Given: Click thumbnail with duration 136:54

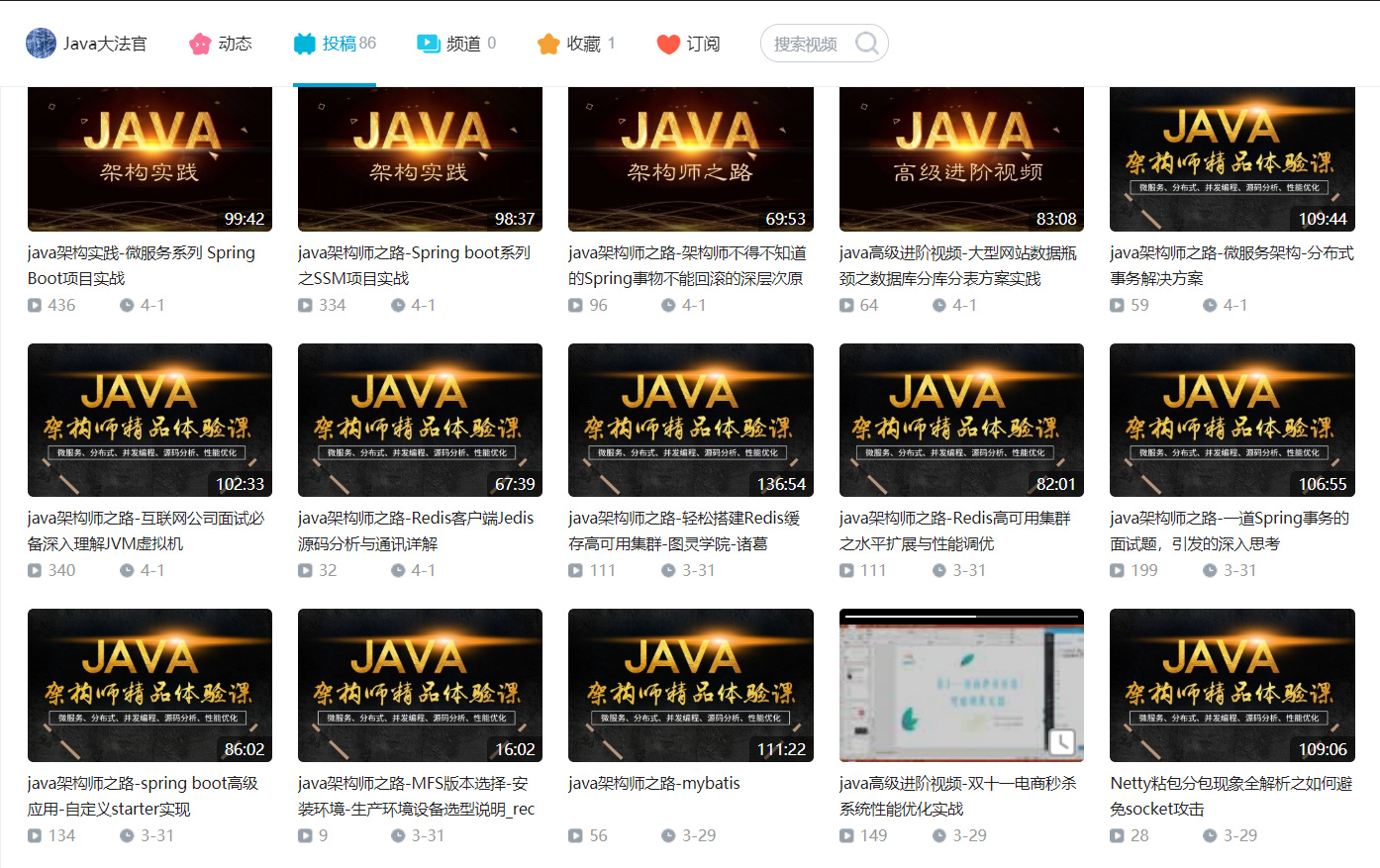Looking at the screenshot, I should (x=691, y=420).
